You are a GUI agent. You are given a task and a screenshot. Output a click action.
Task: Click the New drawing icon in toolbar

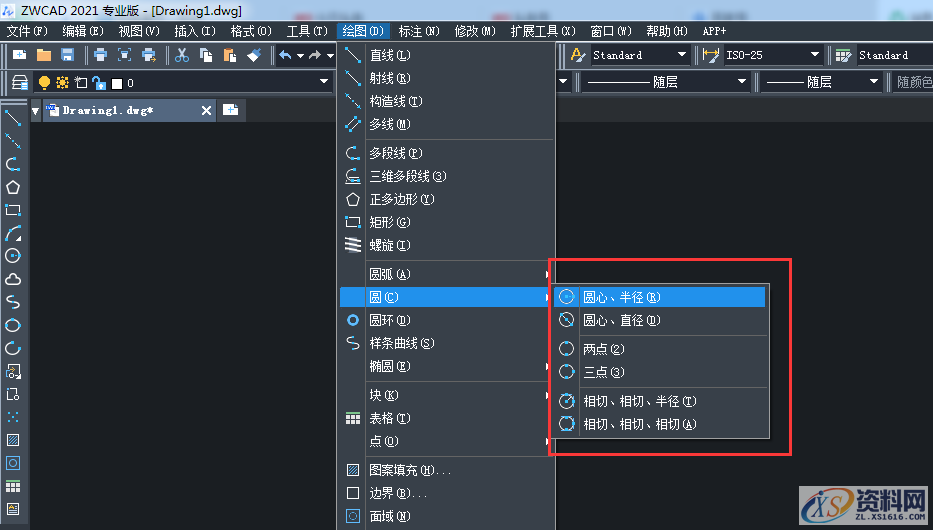(20, 55)
